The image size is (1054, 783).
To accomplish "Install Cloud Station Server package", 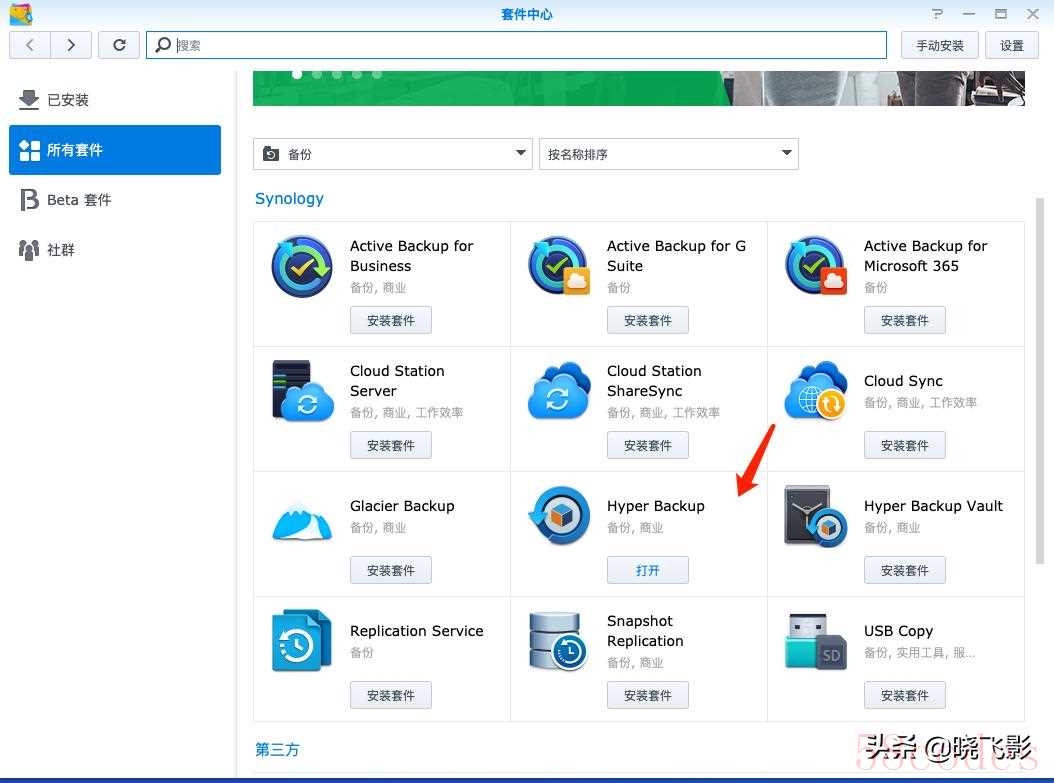I will tap(391, 446).
